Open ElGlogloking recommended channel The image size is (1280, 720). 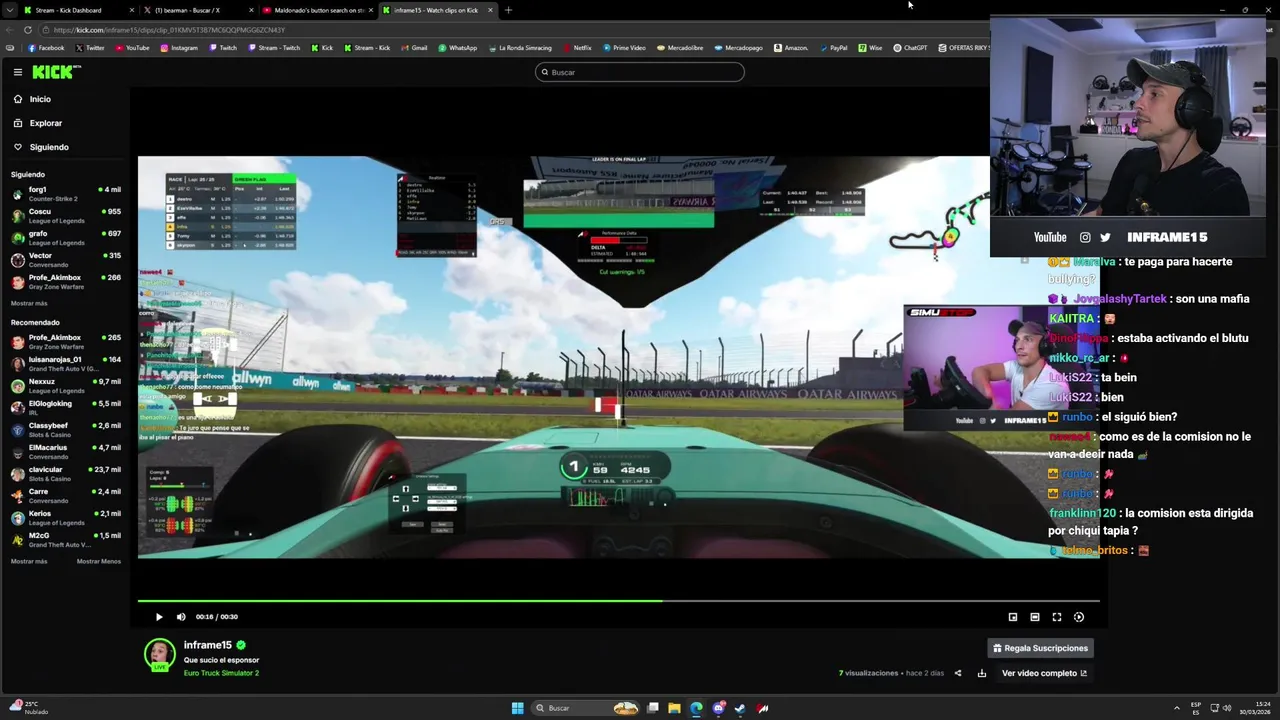(x=66, y=407)
